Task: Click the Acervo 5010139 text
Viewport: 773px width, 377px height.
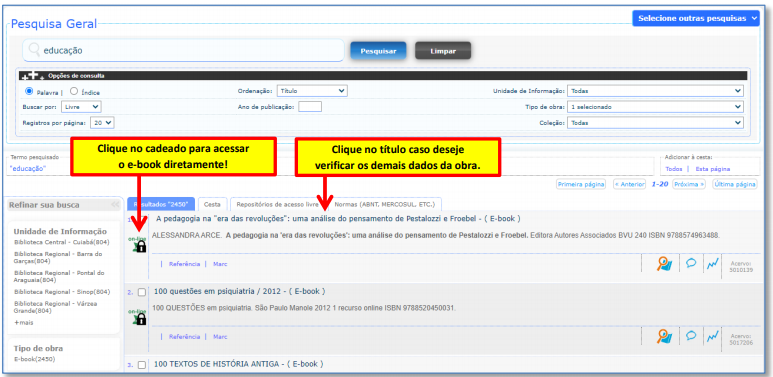Action: point(741,267)
